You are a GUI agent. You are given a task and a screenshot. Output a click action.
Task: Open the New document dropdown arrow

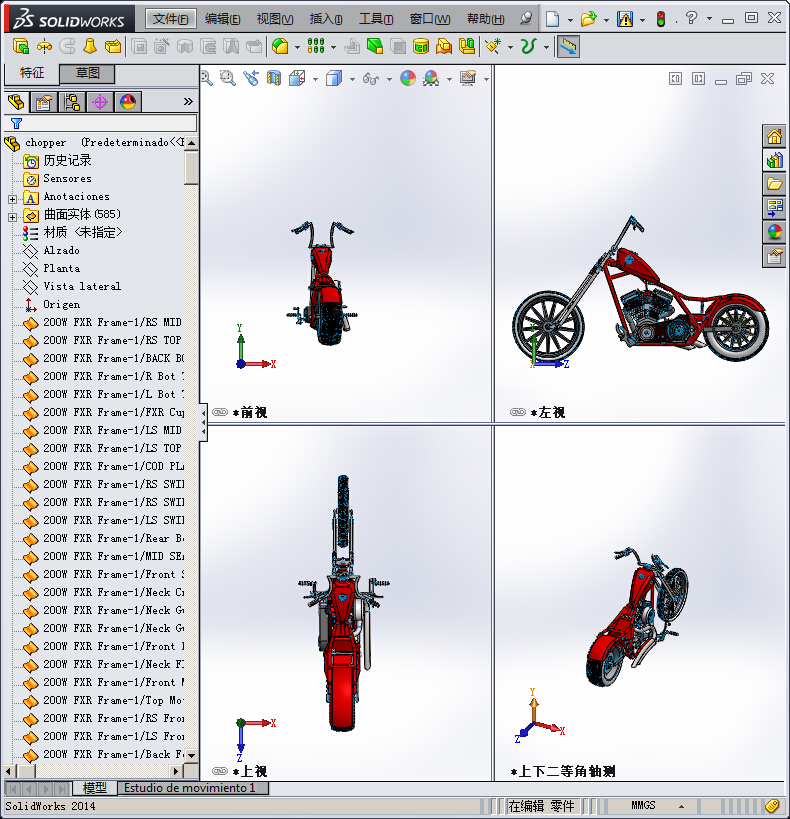(x=570, y=20)
